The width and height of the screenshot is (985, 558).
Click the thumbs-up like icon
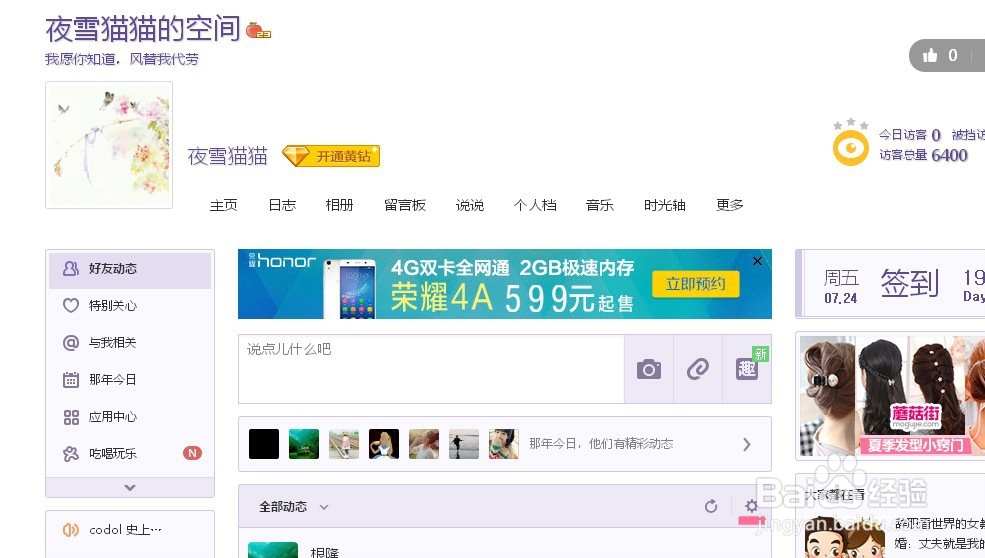click(930, 55)
